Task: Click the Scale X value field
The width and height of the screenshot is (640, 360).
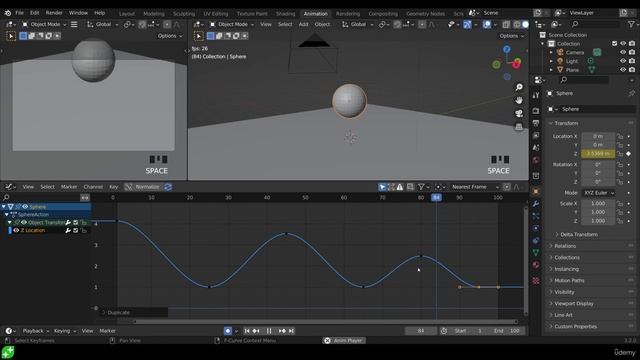Action: [598, 203]
